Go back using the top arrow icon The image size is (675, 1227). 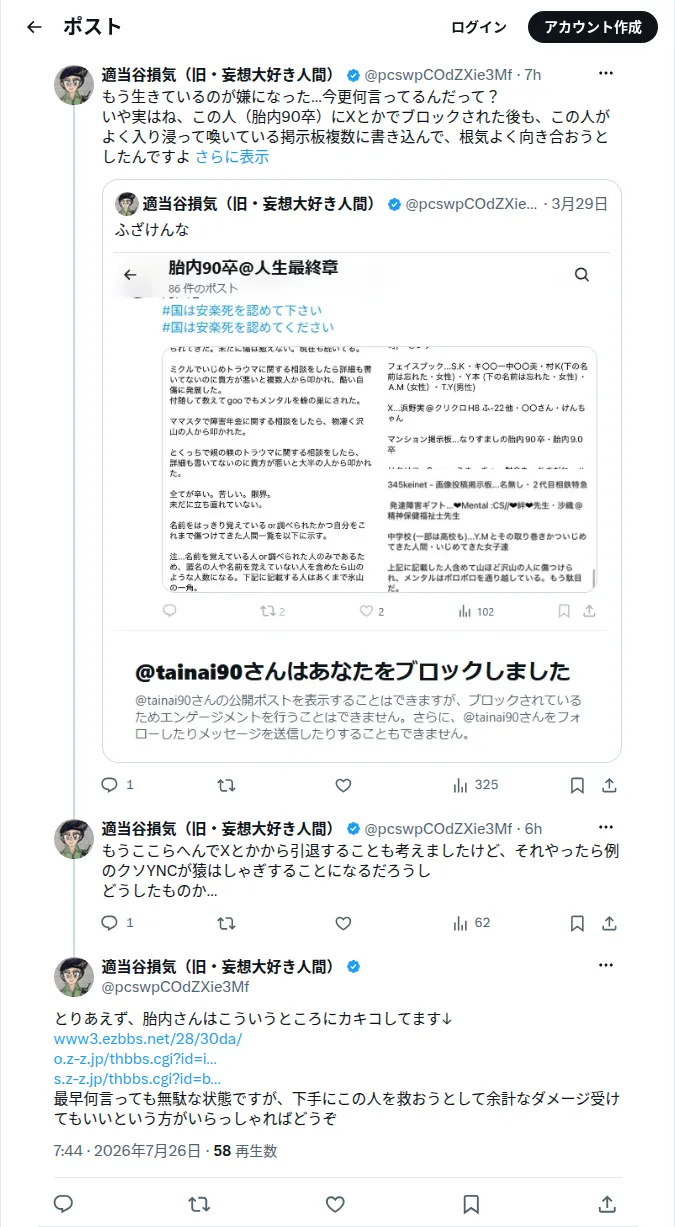[x=35, y=27]
